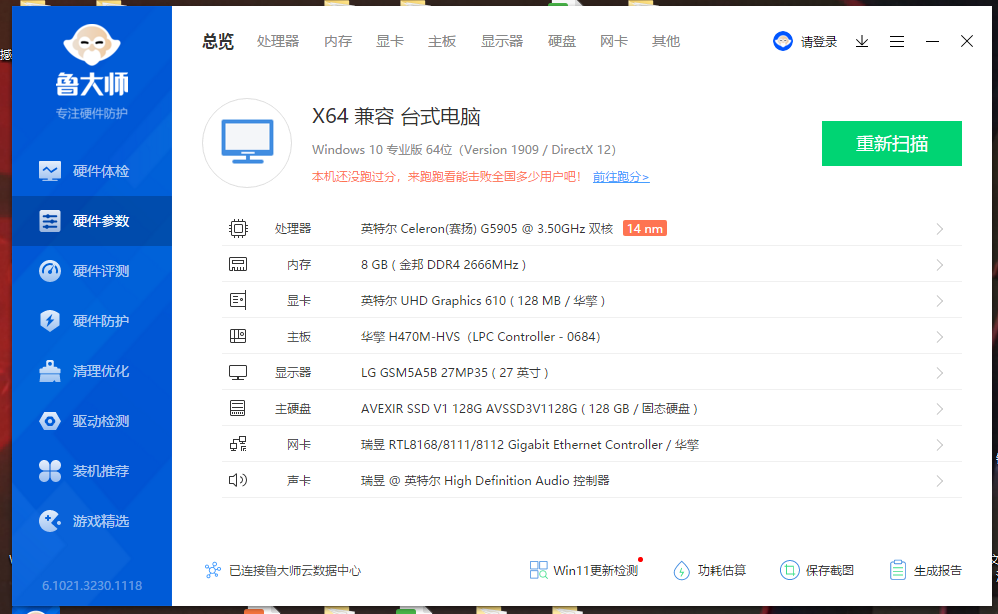Viewport: 998px width, 614px height.
Task: Open 功耗估算 power estimate
Action: tap(710, 570)
